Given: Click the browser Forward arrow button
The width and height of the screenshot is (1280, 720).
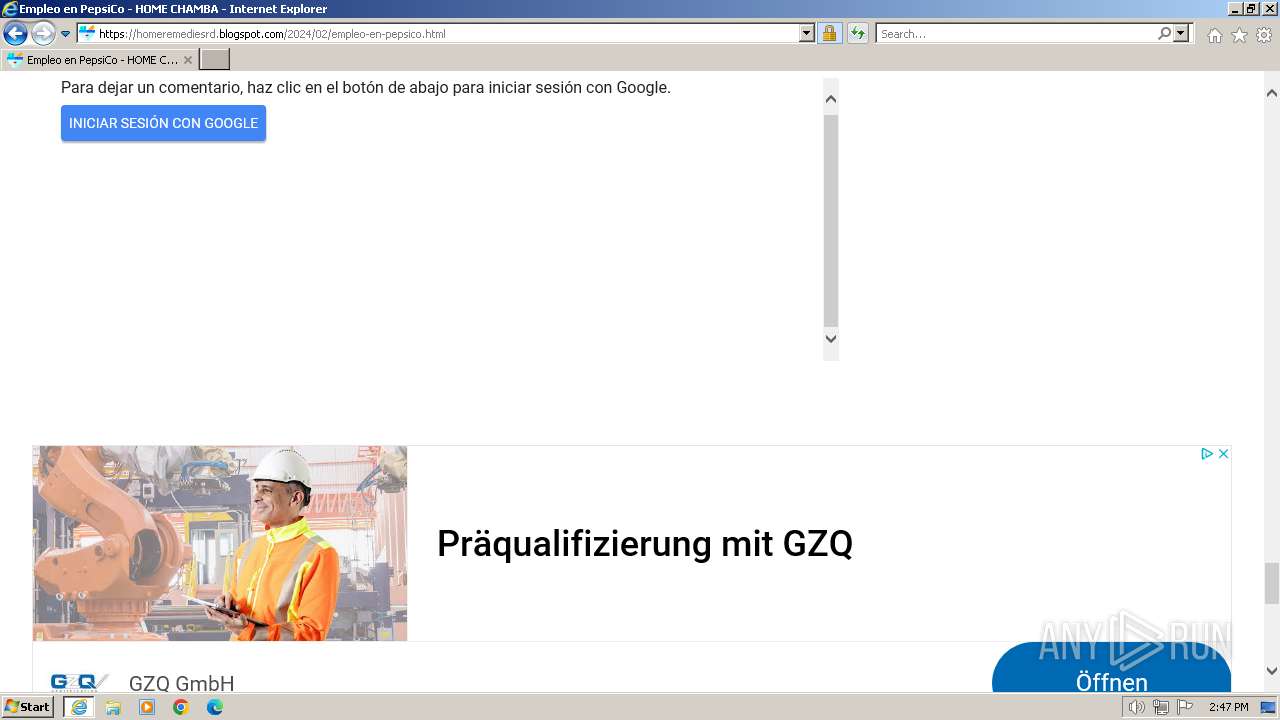Looking at the screenshot, I should [43, 33].
